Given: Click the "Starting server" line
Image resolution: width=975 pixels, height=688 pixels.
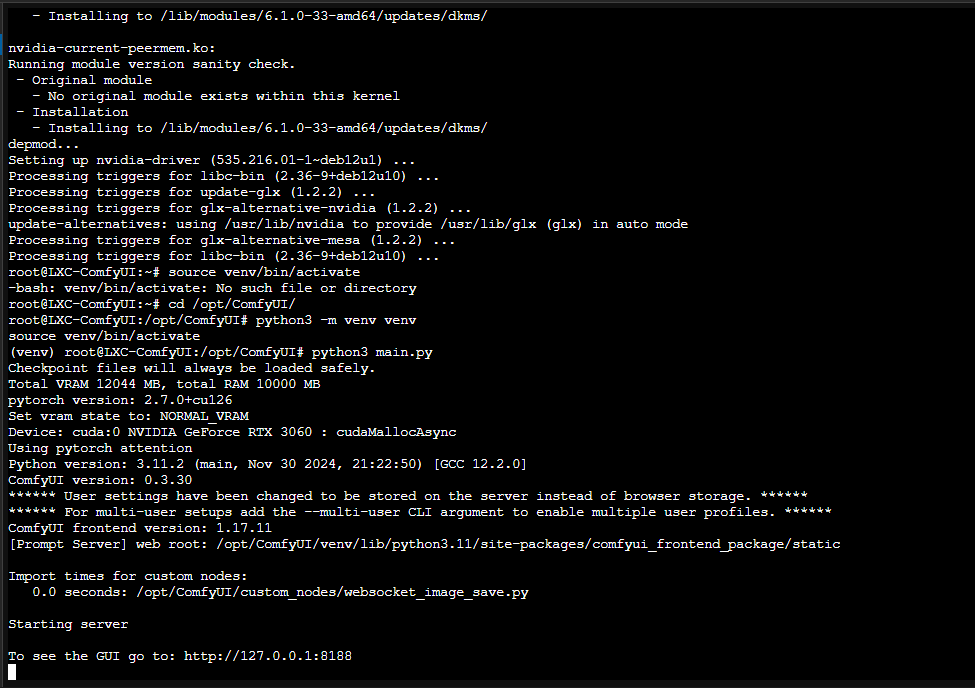Looking at the screenshot, I should pyautogui.click(x=68, y=624).
